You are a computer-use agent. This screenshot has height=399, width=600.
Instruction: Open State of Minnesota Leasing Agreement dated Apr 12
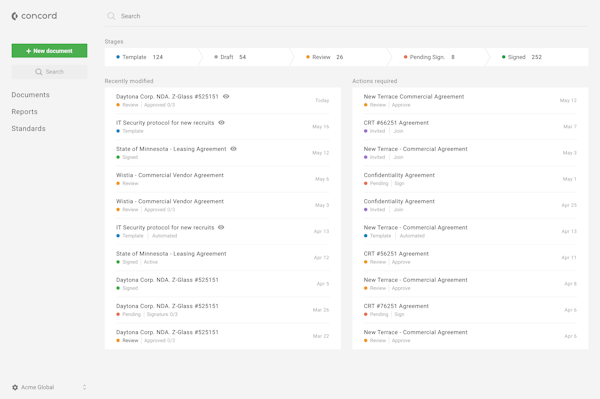click(x=223, y=257)
